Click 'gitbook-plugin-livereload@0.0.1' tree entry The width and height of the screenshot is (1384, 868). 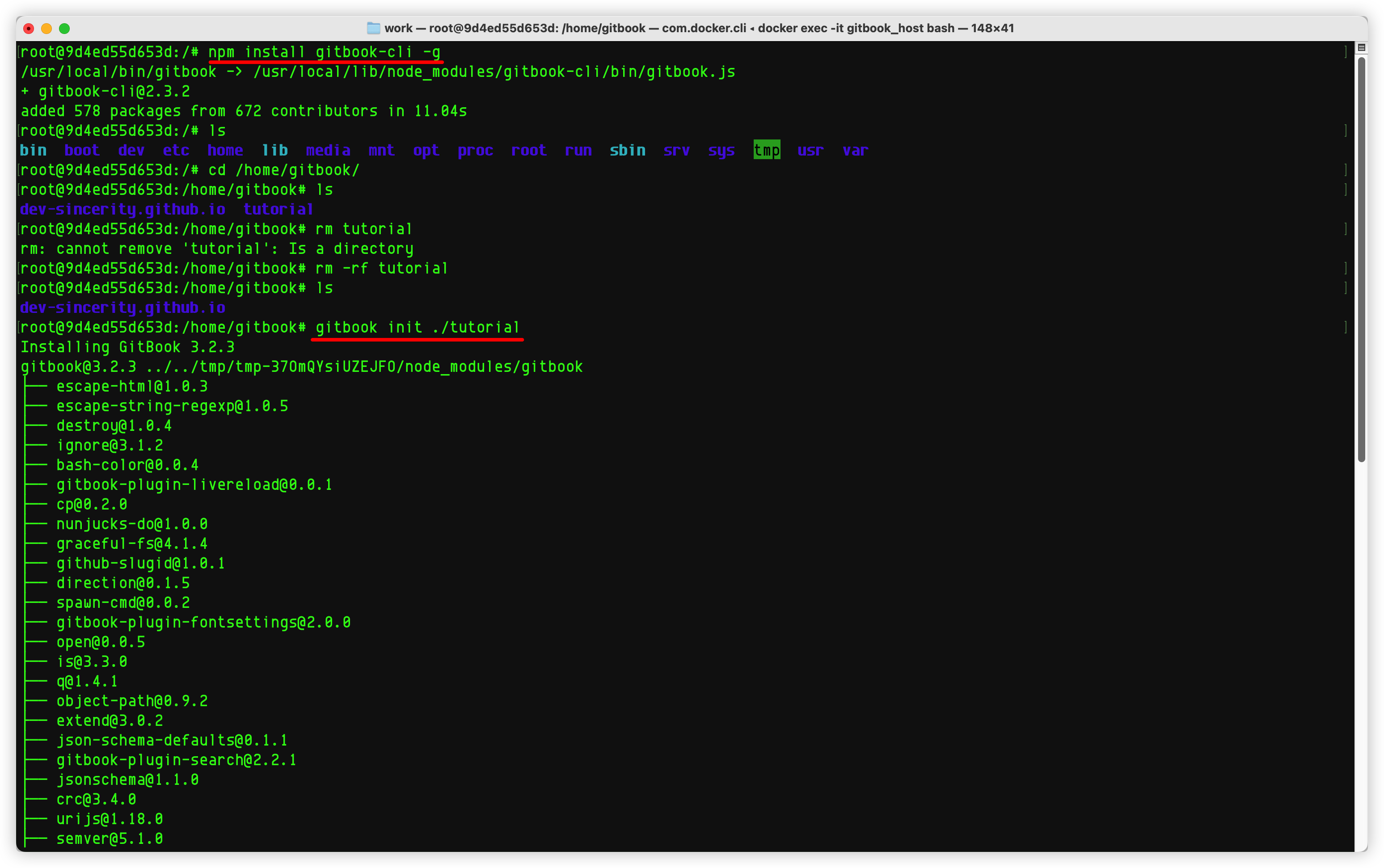click(x=194, y=485)
